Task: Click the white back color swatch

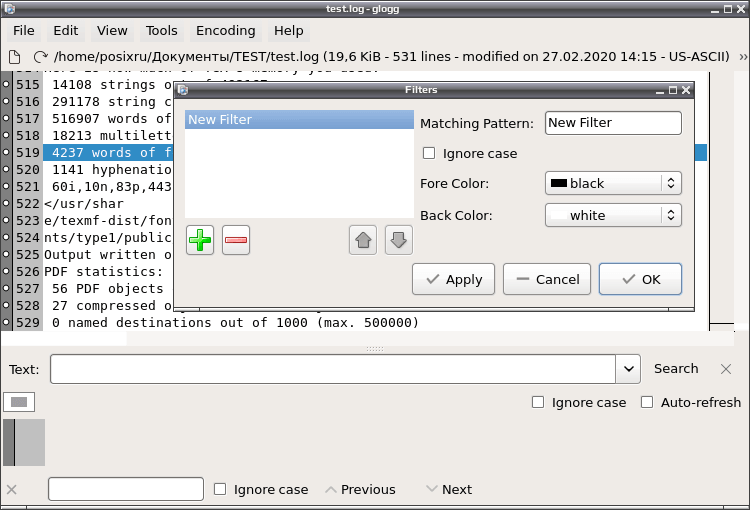Action: pyautogui.click(x=559, y=215)
